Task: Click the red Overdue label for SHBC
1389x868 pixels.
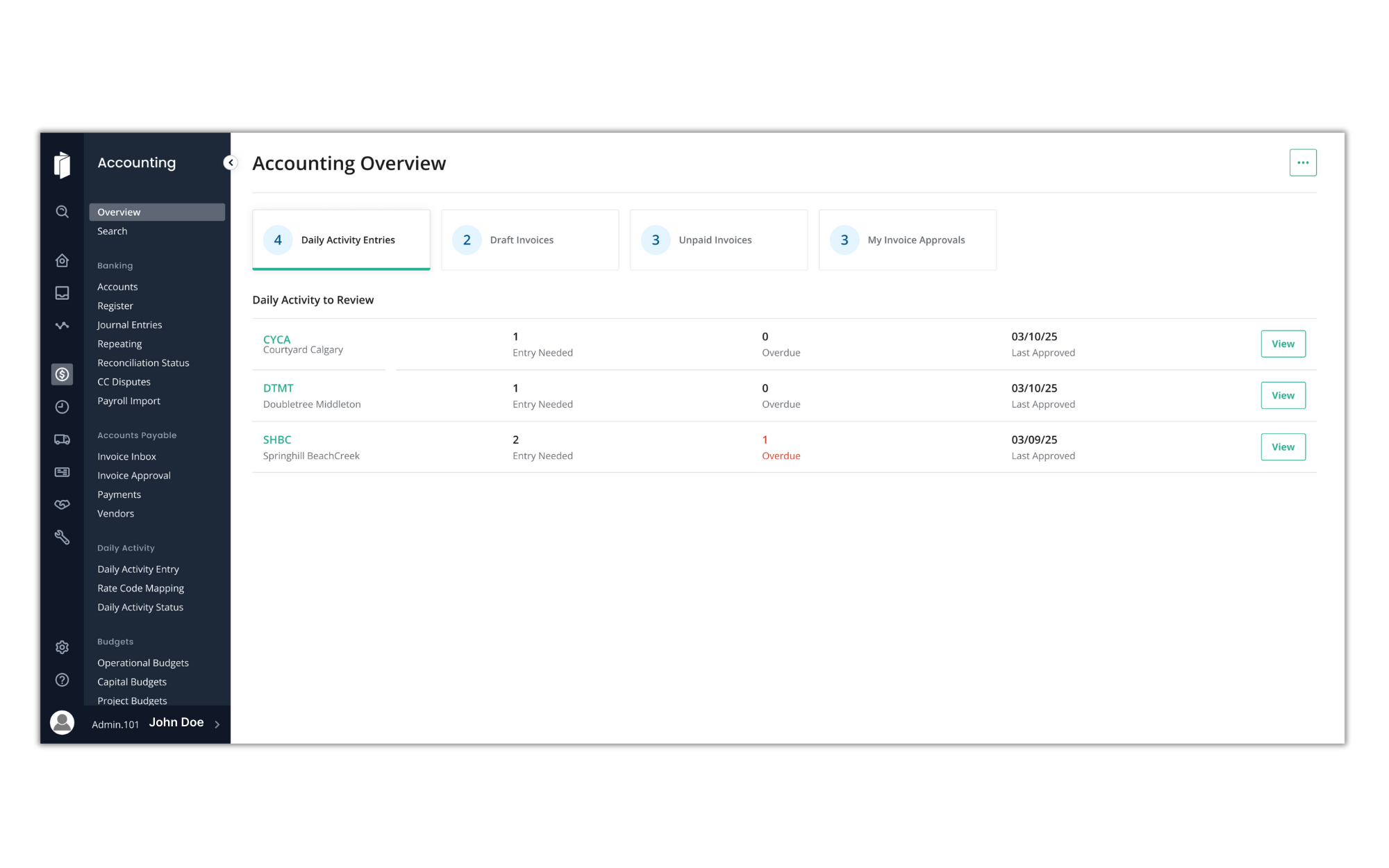Action: pyautogui.click(x=781, y=456)
